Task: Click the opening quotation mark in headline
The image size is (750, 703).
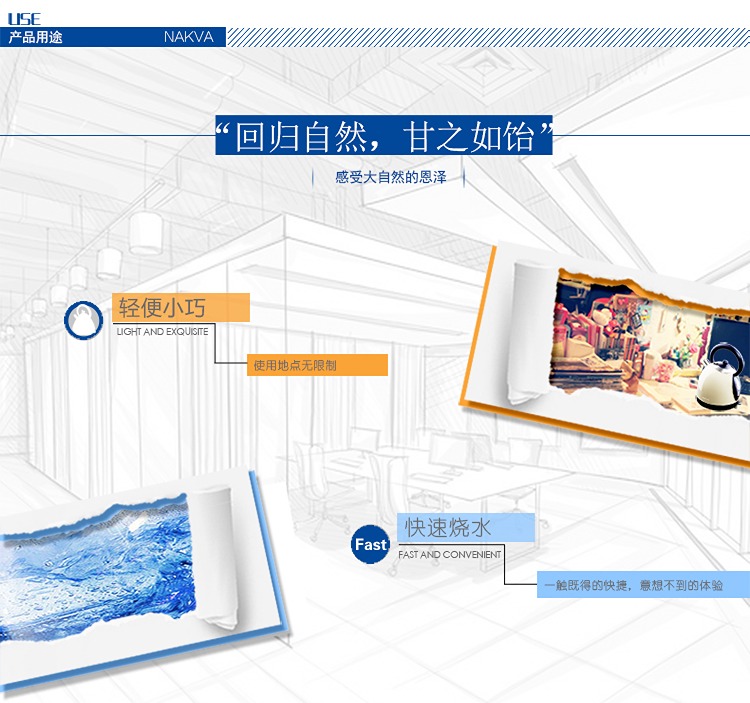Action: point(226,135)
